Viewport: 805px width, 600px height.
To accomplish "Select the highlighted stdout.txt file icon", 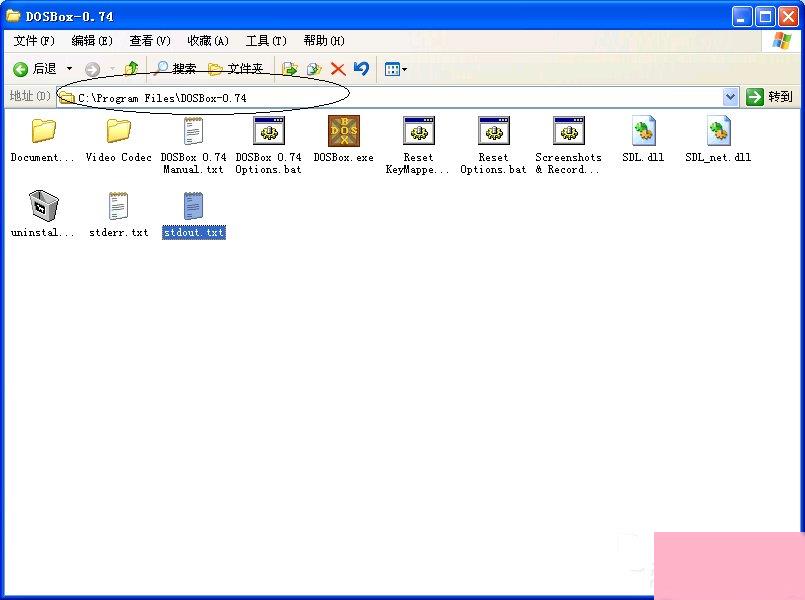I will click(x=194, y=206).
